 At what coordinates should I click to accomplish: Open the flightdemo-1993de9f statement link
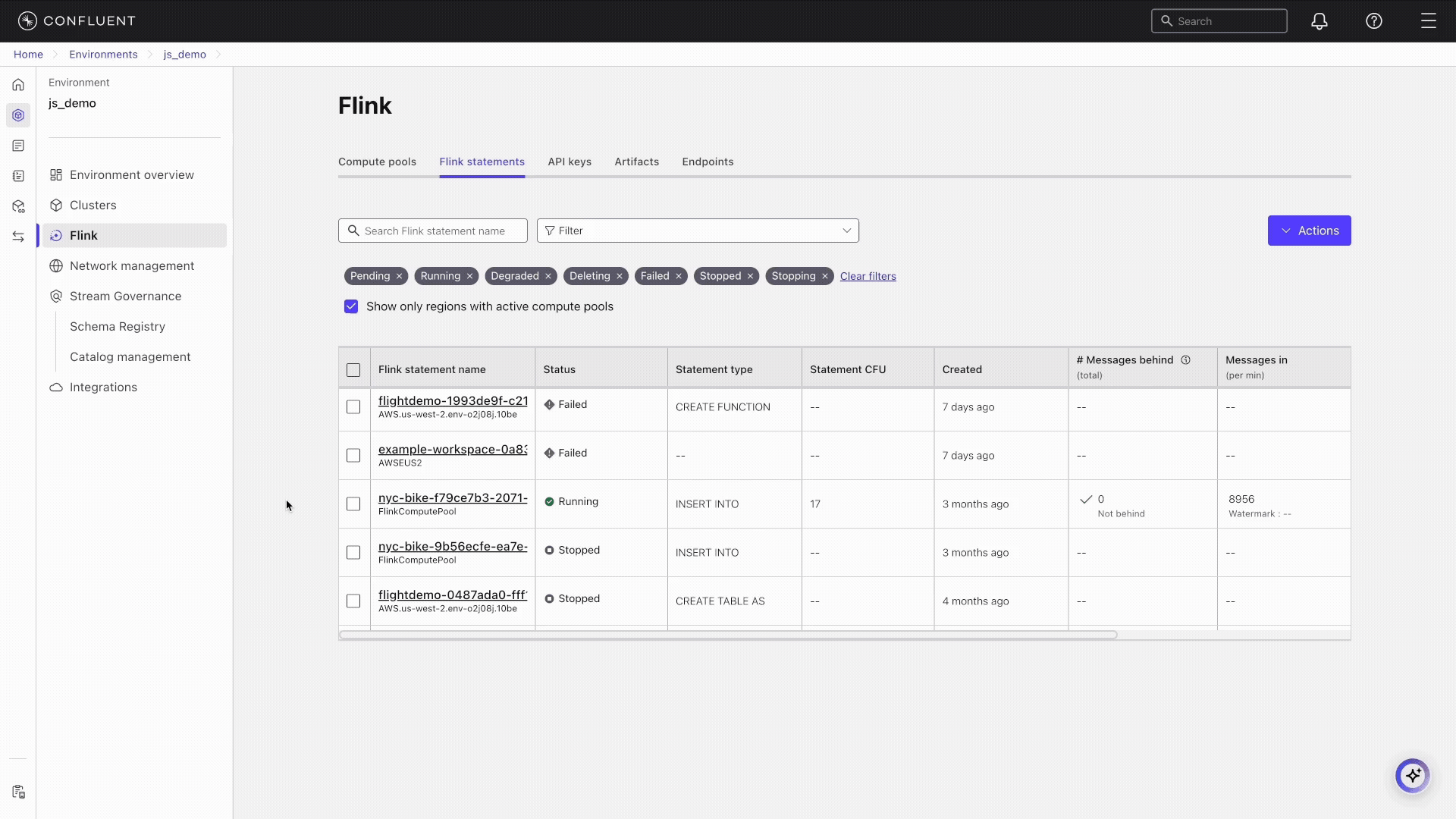(x=452, y=401)
